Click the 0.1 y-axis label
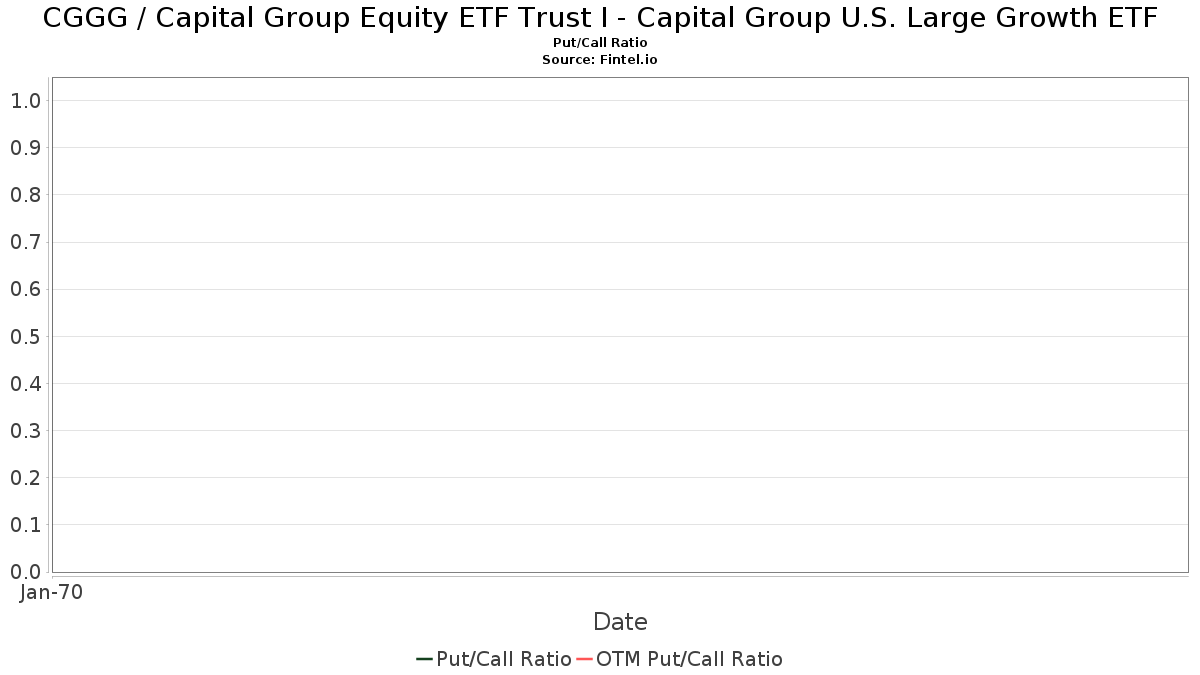Image resolution: width=1200 pixels, height=675 pixels. (25, 524)
